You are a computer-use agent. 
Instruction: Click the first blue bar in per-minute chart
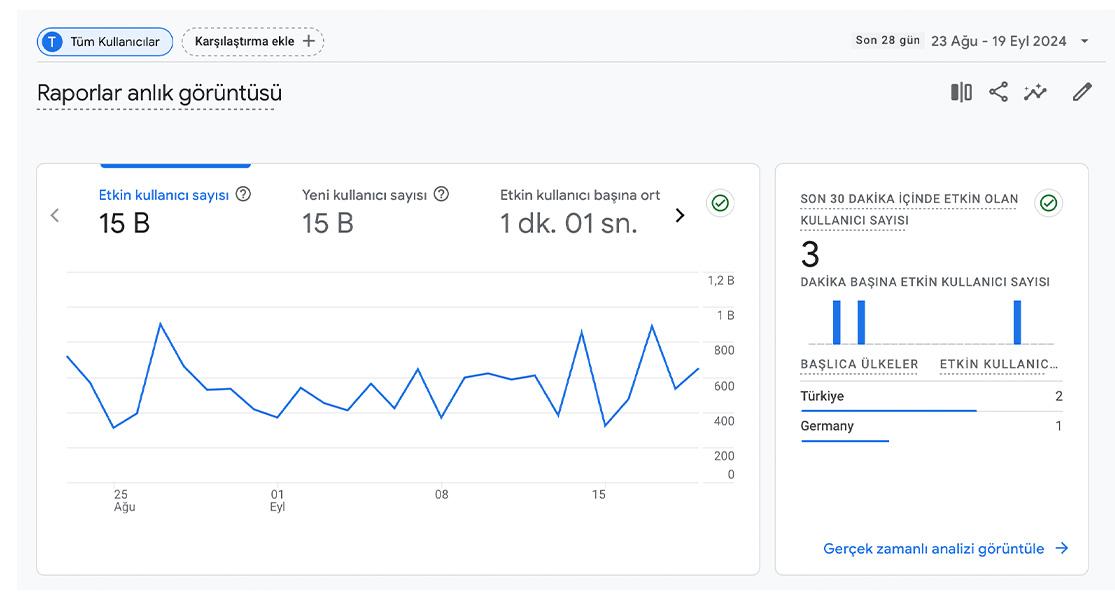(837, 322)
